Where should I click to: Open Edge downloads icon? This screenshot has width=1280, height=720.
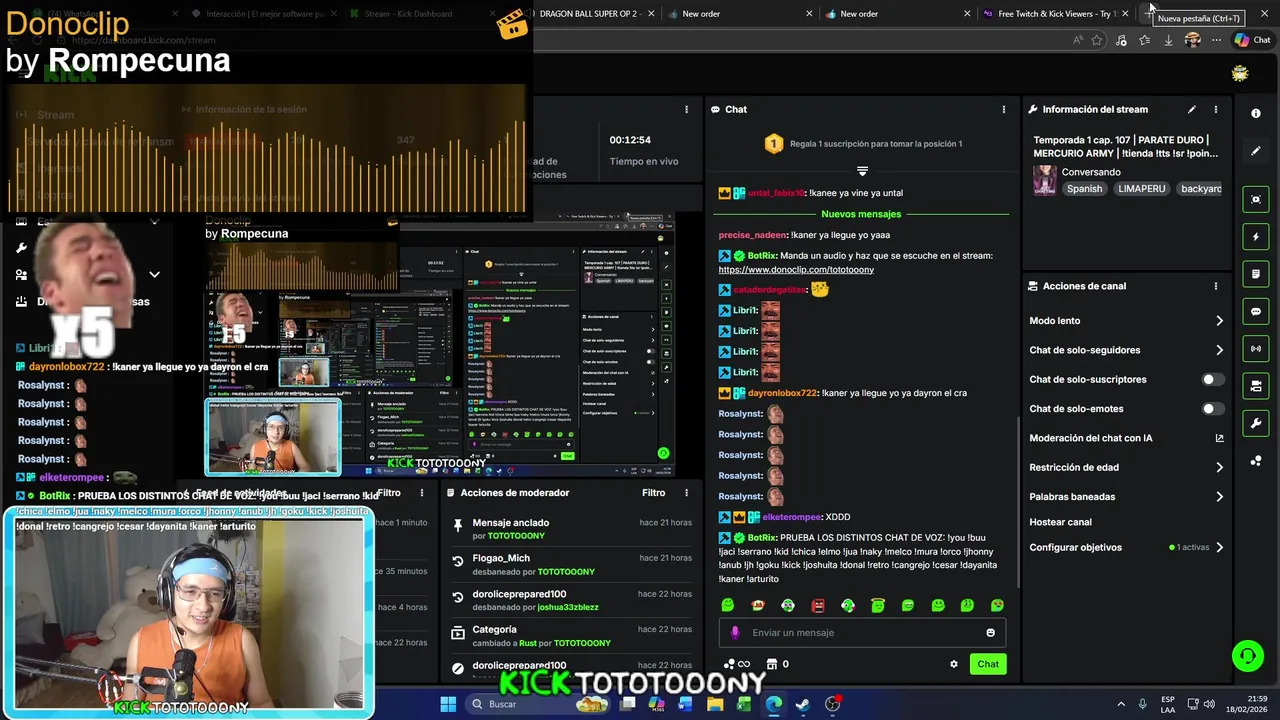tap(1168, 40)
